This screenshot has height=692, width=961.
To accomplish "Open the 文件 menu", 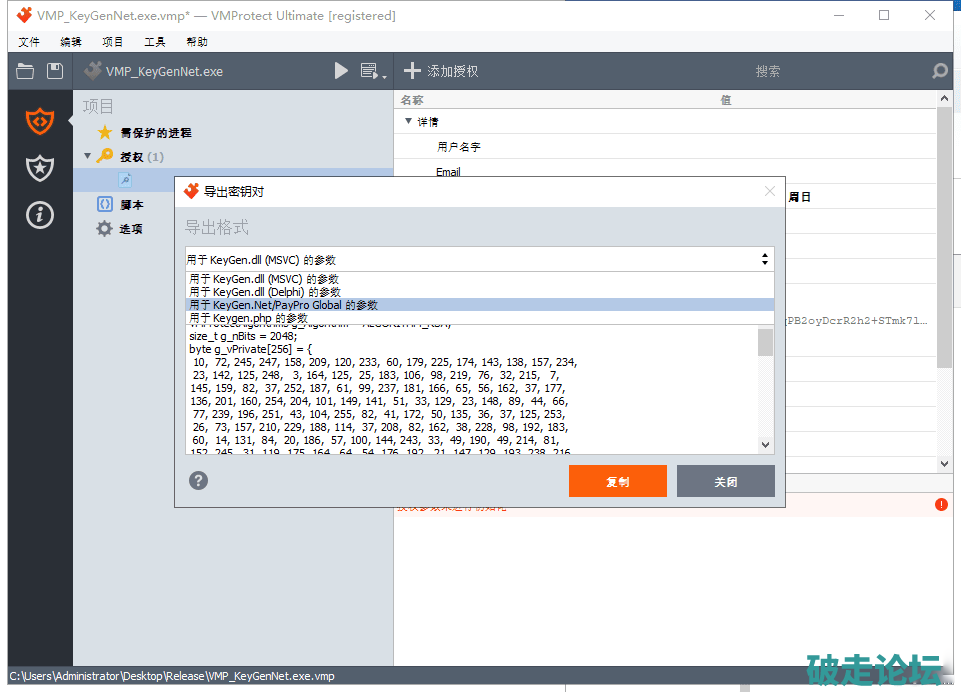I will coord(29,42).
